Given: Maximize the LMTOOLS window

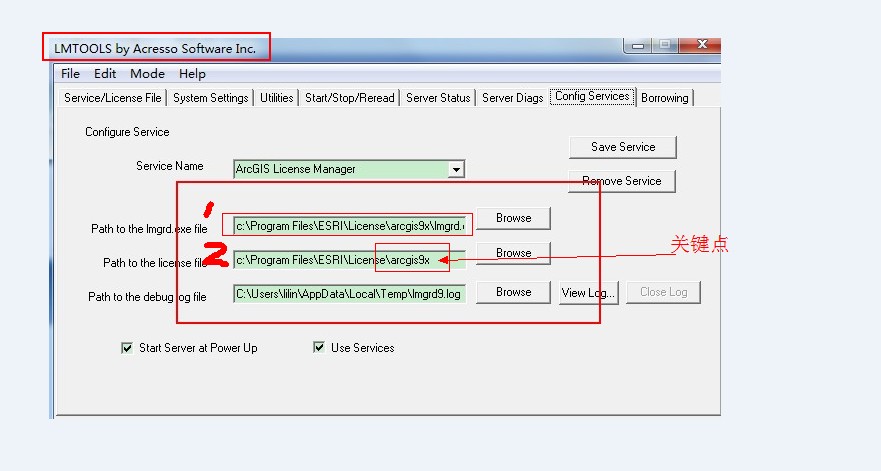Looking at the screenshot, I should click(x=665, y=45).
